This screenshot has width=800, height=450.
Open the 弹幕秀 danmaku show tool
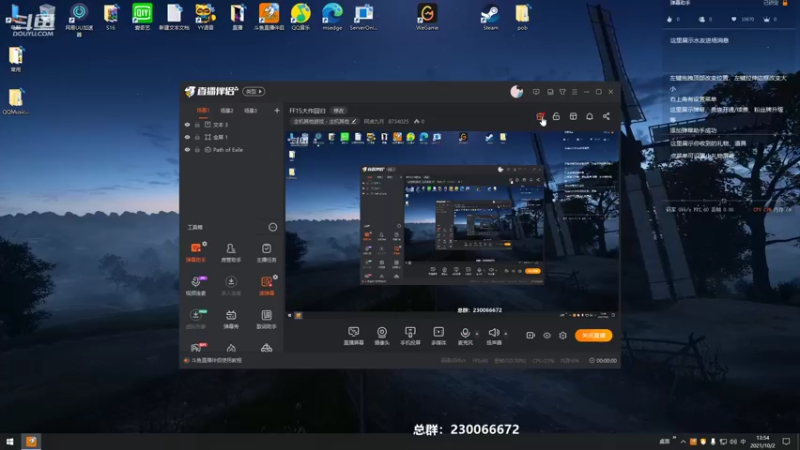[x=231, y=318]
